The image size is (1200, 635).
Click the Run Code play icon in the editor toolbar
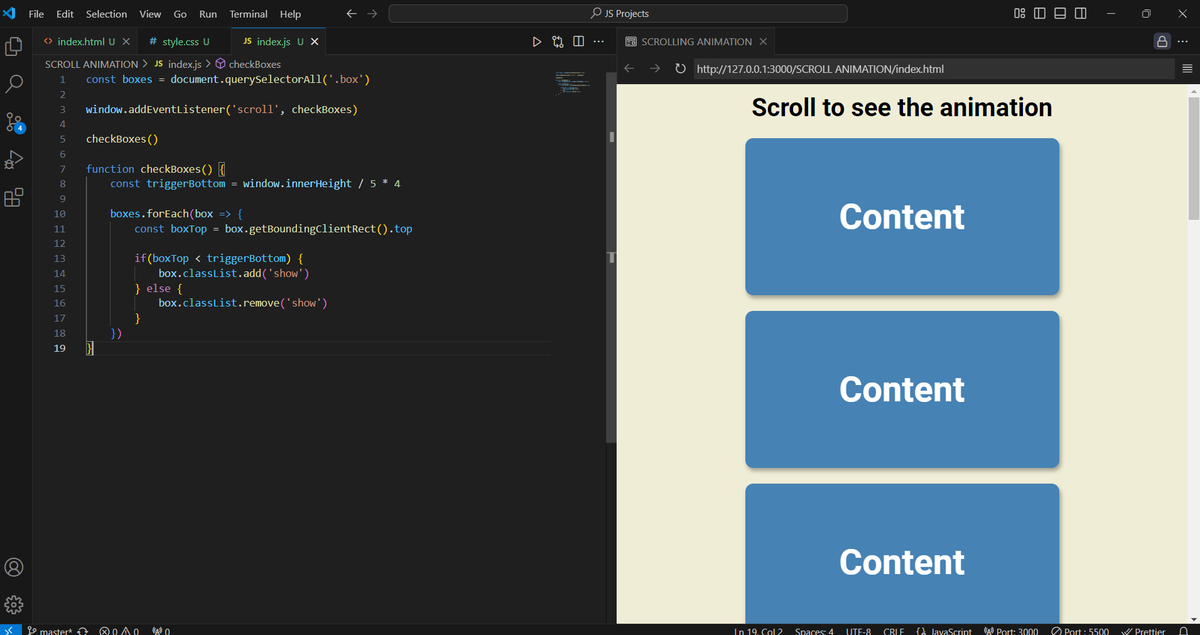click(537, 42)
